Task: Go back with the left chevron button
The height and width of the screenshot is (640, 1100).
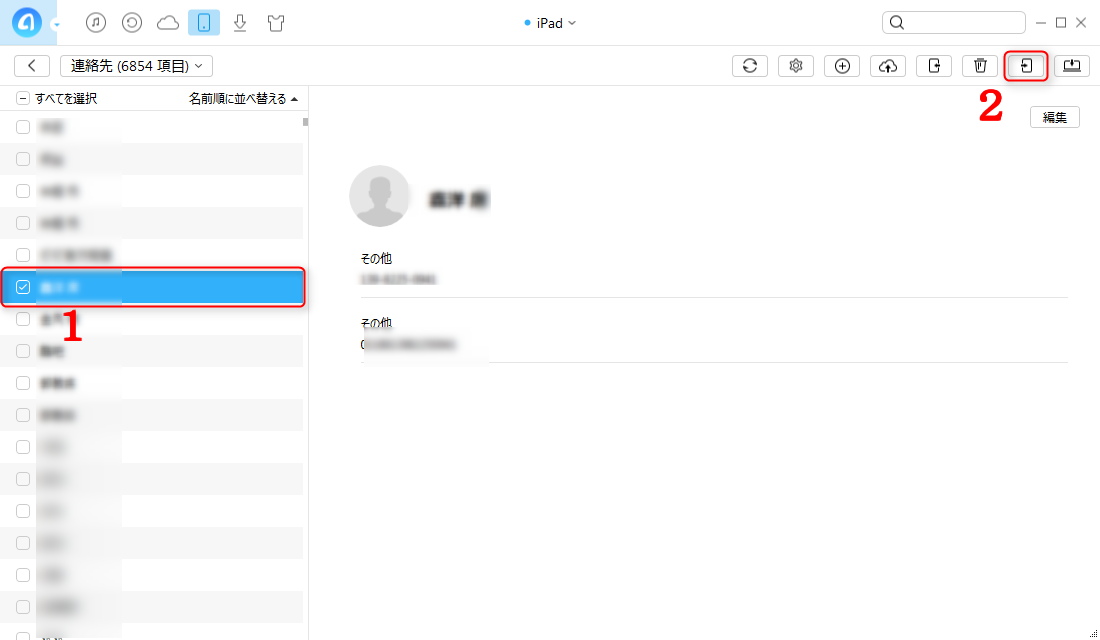Action: (32, 65)
